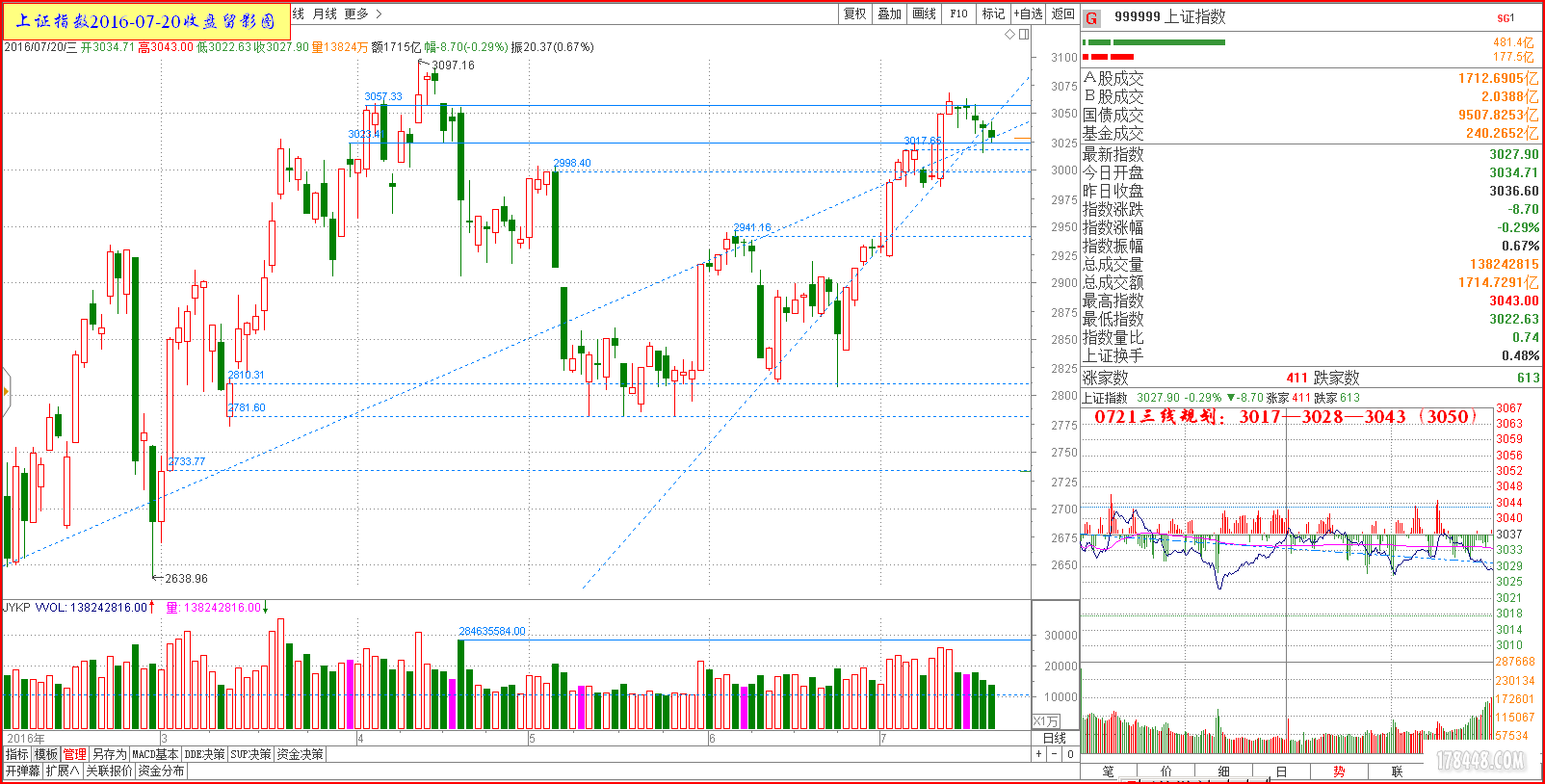Select the 笔 tick tab

tap(1109, 771)
